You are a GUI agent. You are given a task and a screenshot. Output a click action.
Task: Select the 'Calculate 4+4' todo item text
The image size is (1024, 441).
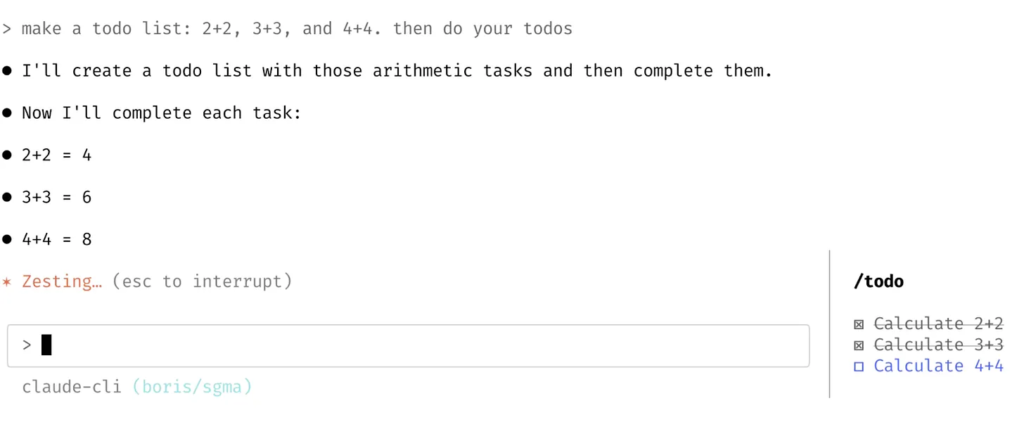tap(938, 366)
